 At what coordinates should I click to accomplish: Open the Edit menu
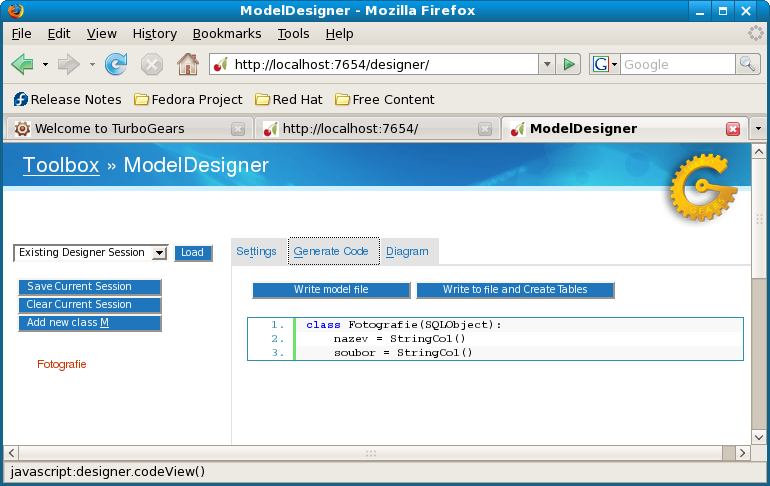[x=58, y=34]
